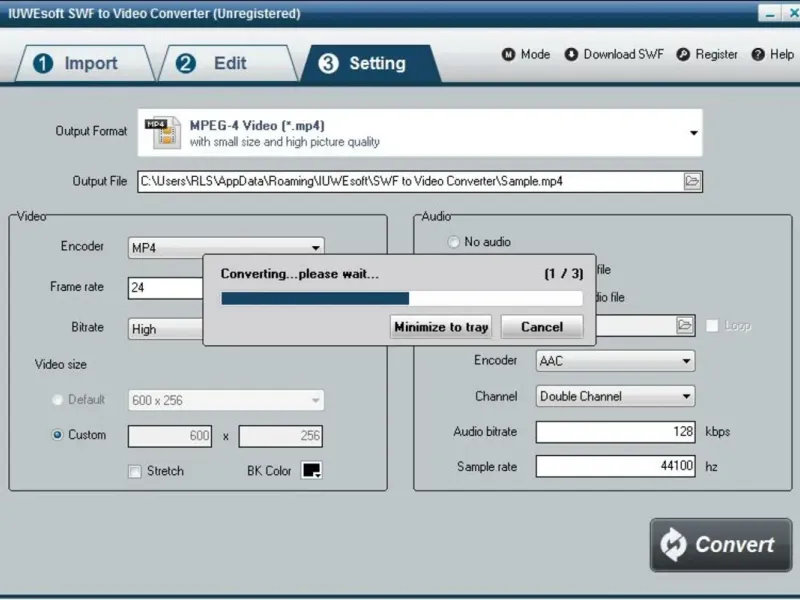Screen dimensions: 800x600
Task: Open audio file browse folder icon
Action: click(685, 325)
